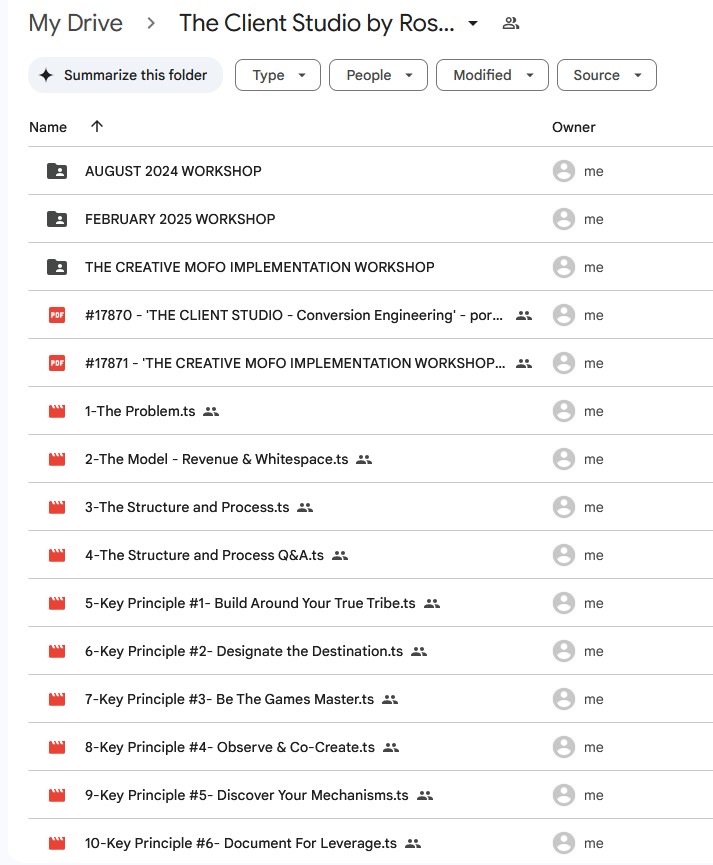Open the Type filter dropdown
713x865 pixels.
point(277,75)
